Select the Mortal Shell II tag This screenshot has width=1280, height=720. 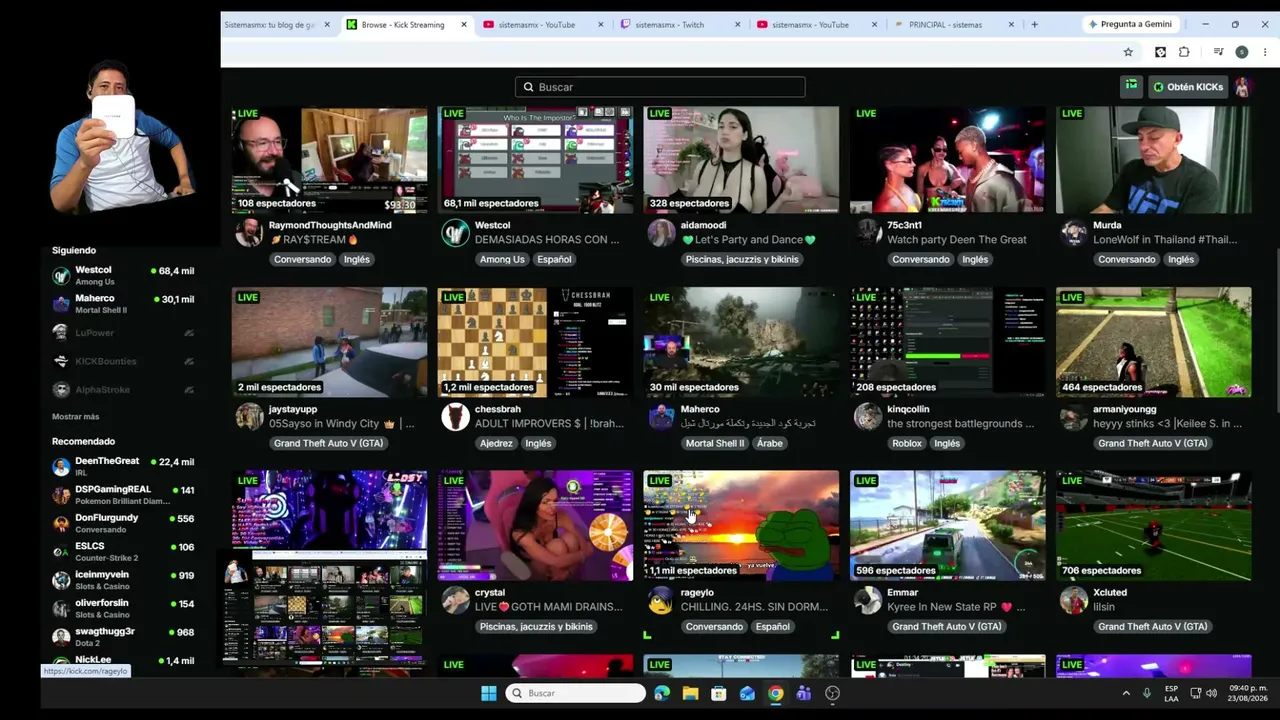tap(714, 443)
